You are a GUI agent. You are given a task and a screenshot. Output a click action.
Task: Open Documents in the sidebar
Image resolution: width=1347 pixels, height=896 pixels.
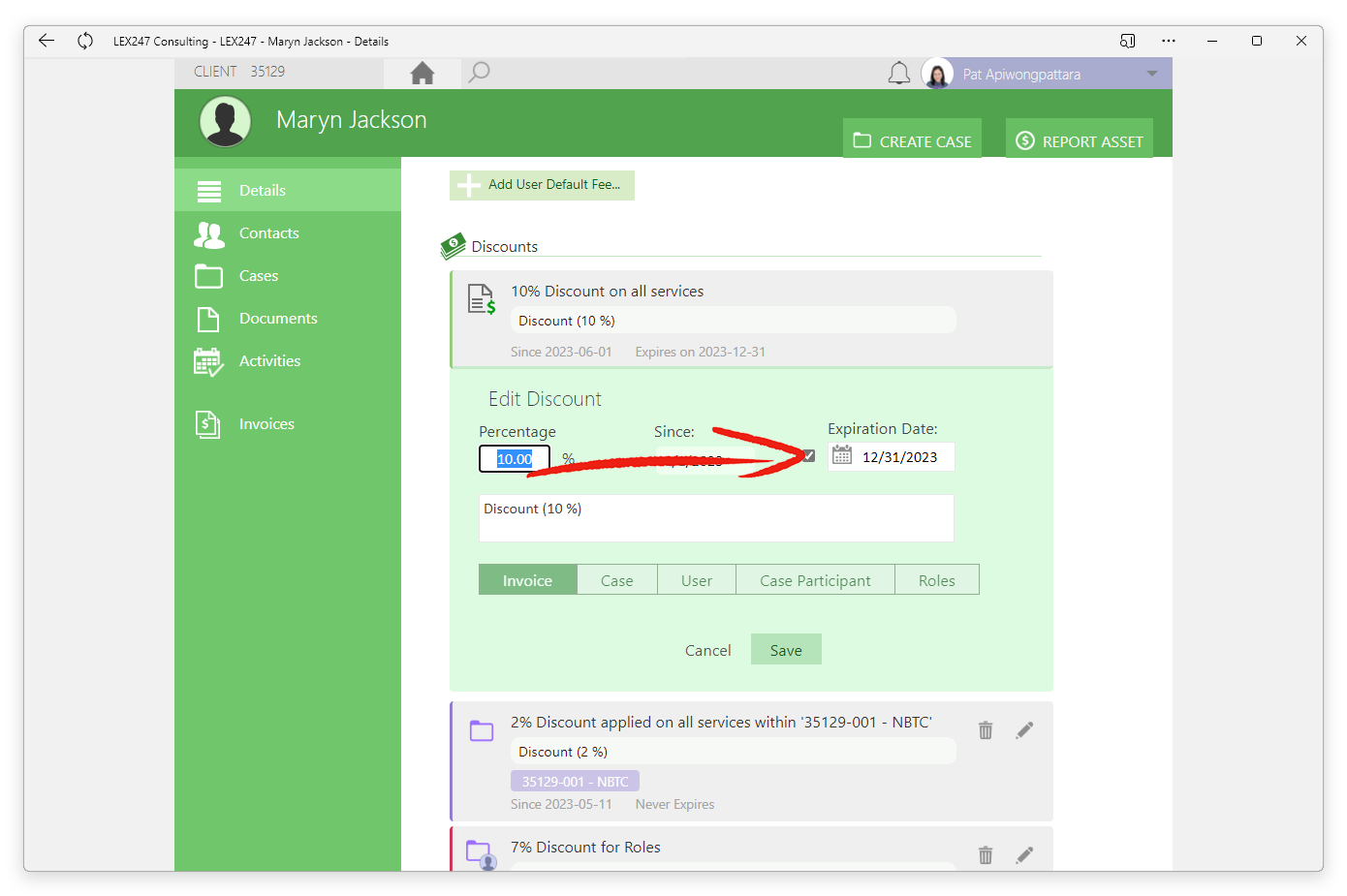[288, 318]
